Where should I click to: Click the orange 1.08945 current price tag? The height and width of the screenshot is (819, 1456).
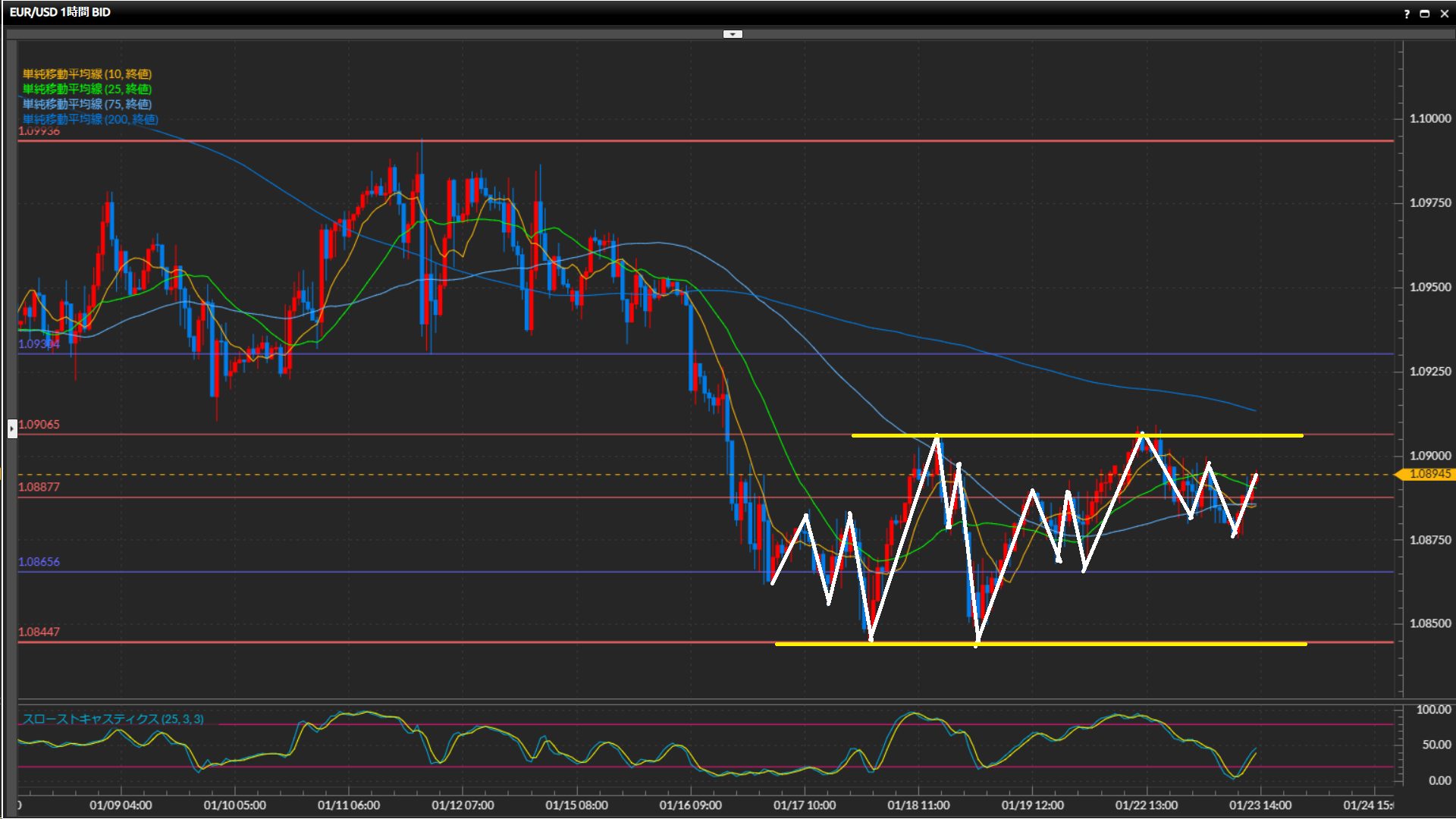click(1429, 474)
